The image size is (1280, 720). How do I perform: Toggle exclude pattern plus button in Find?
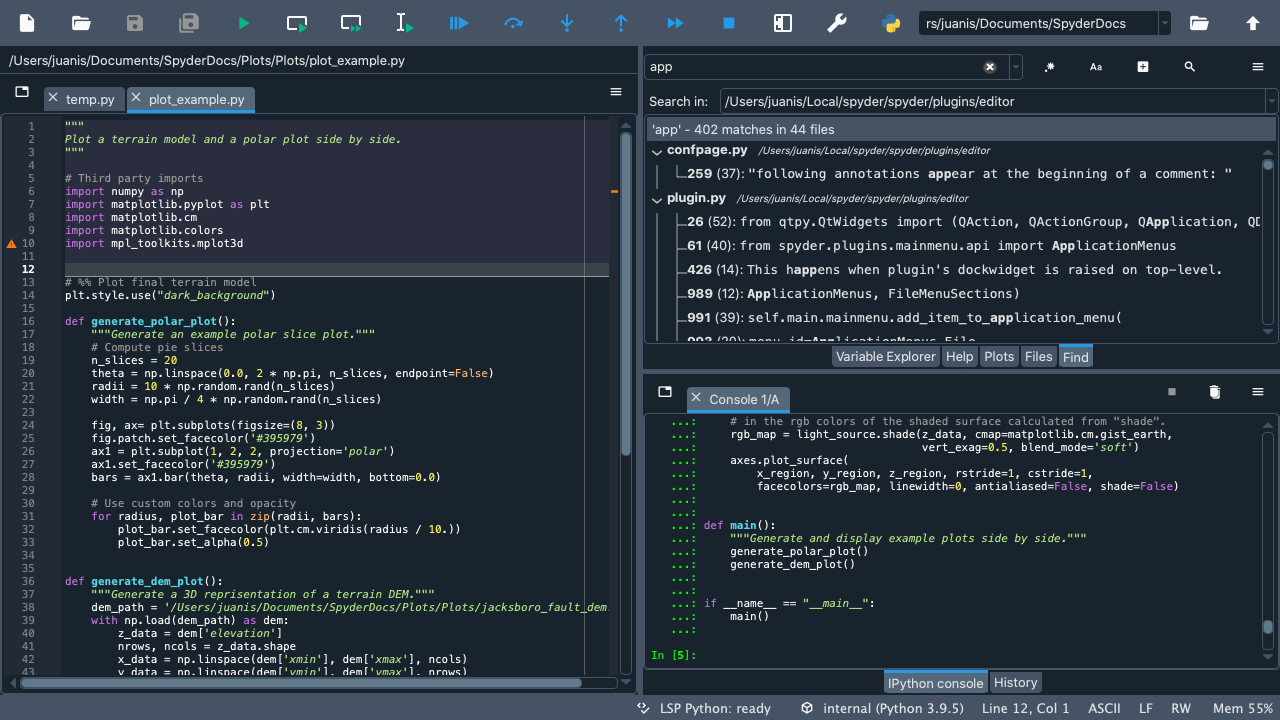[1143, 67]
